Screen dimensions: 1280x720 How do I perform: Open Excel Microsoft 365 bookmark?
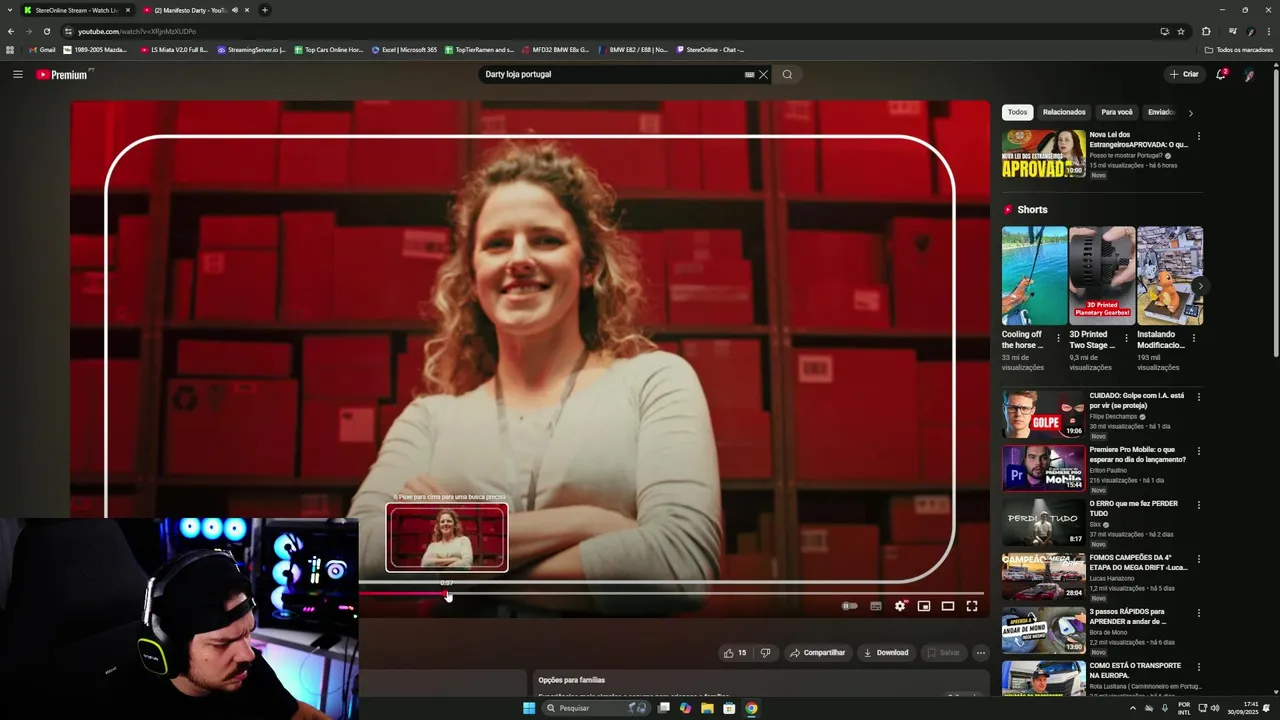point(404,49)
